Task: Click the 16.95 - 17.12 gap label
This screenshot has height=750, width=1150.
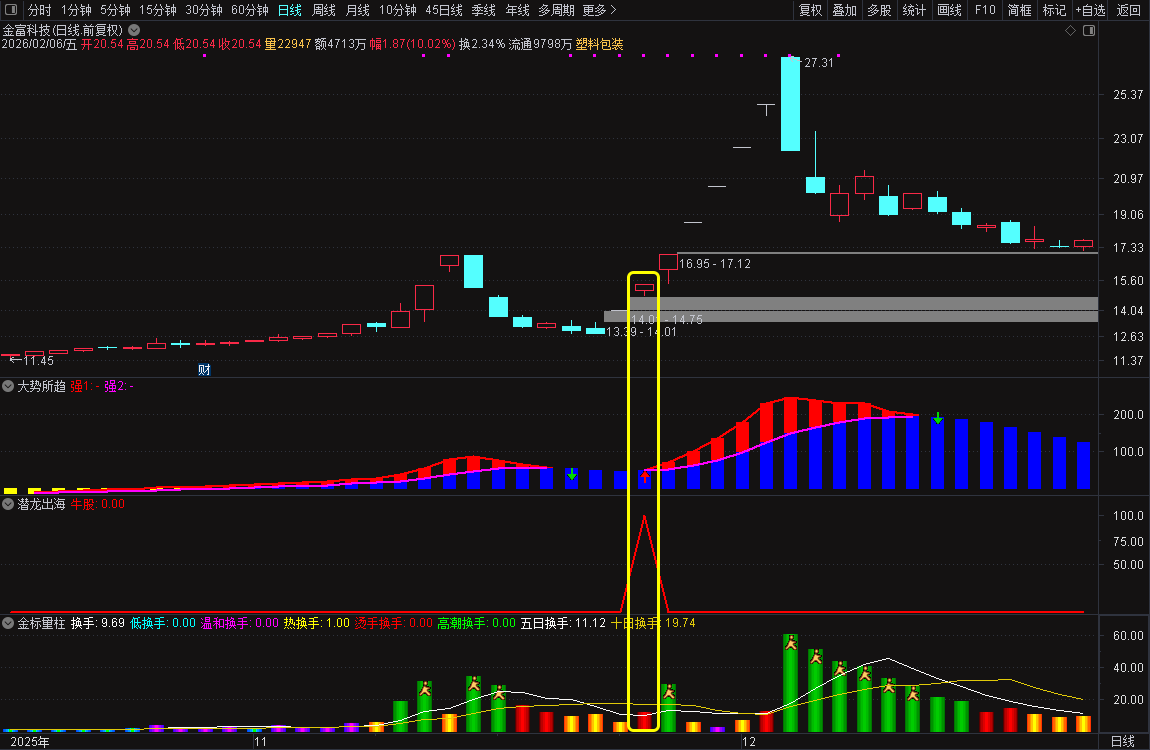Action: pos(715,264)
